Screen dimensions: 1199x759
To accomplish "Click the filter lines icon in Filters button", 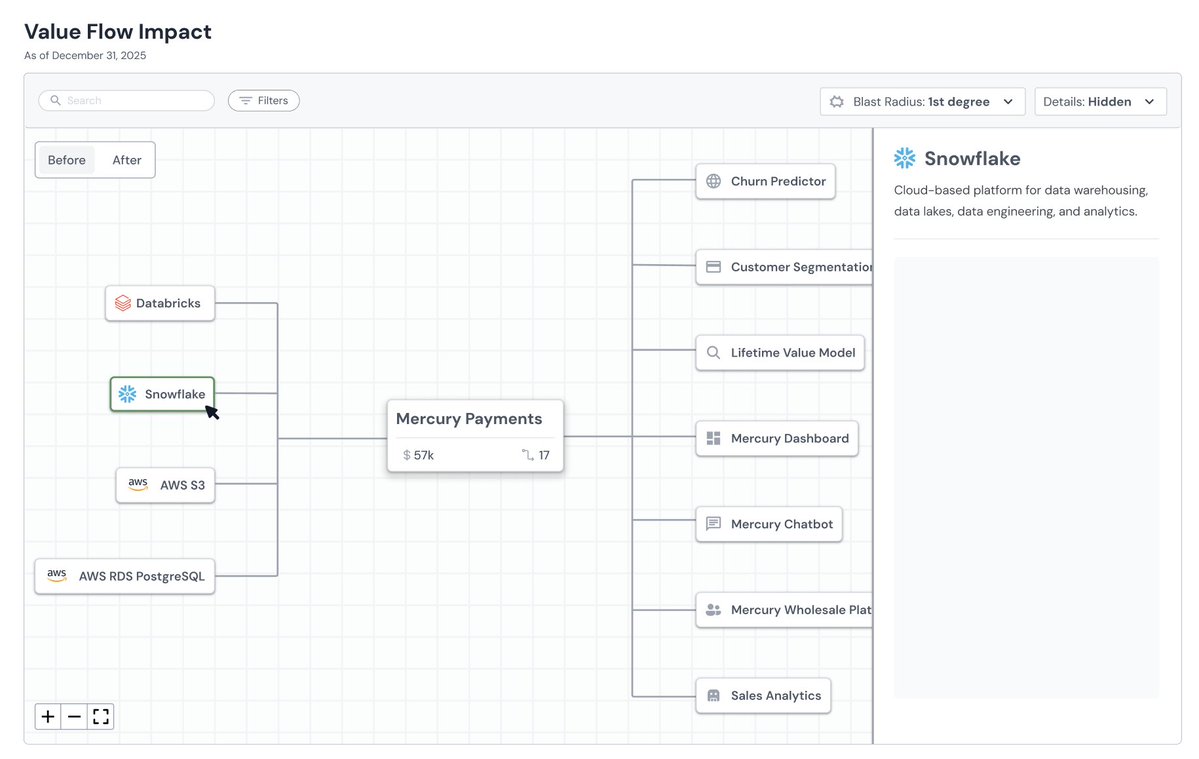I will (245, 101).
